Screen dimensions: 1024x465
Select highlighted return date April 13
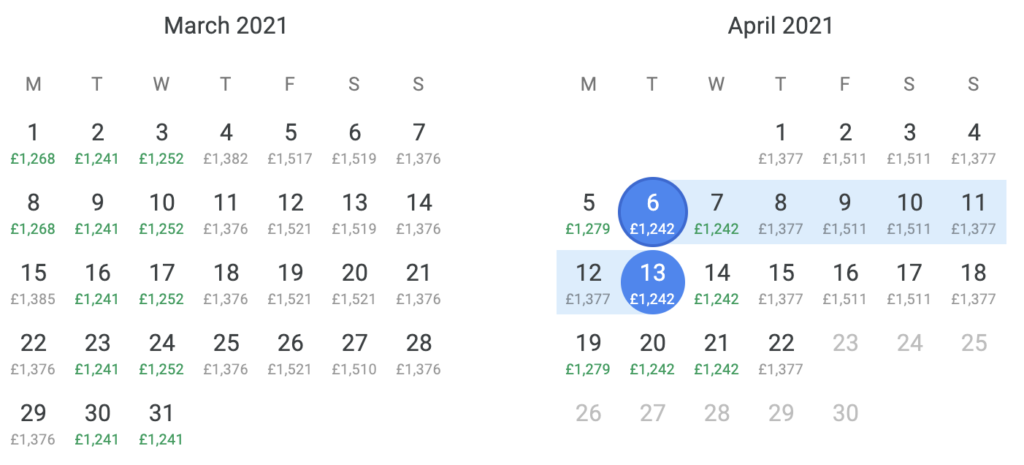point(652,282)
